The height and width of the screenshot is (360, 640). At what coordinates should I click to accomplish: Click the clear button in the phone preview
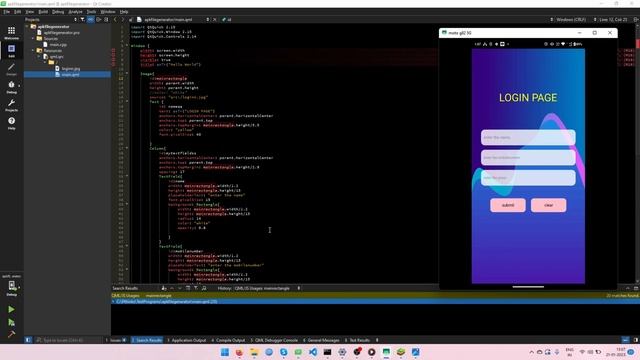click(548, 205)
